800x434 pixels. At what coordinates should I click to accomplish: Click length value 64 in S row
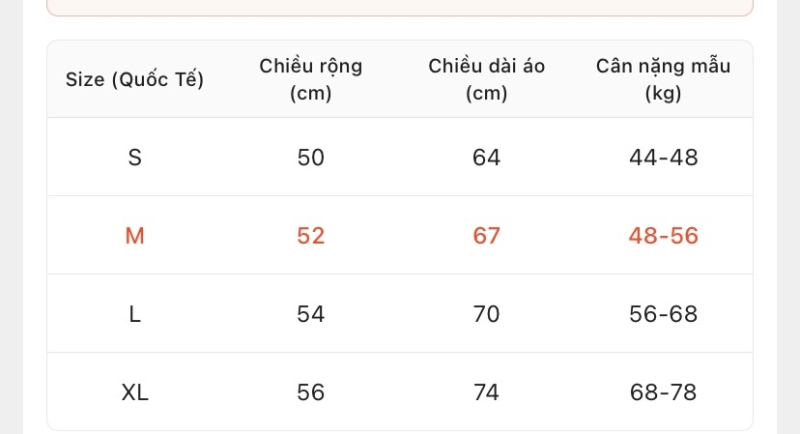[487, 158]
